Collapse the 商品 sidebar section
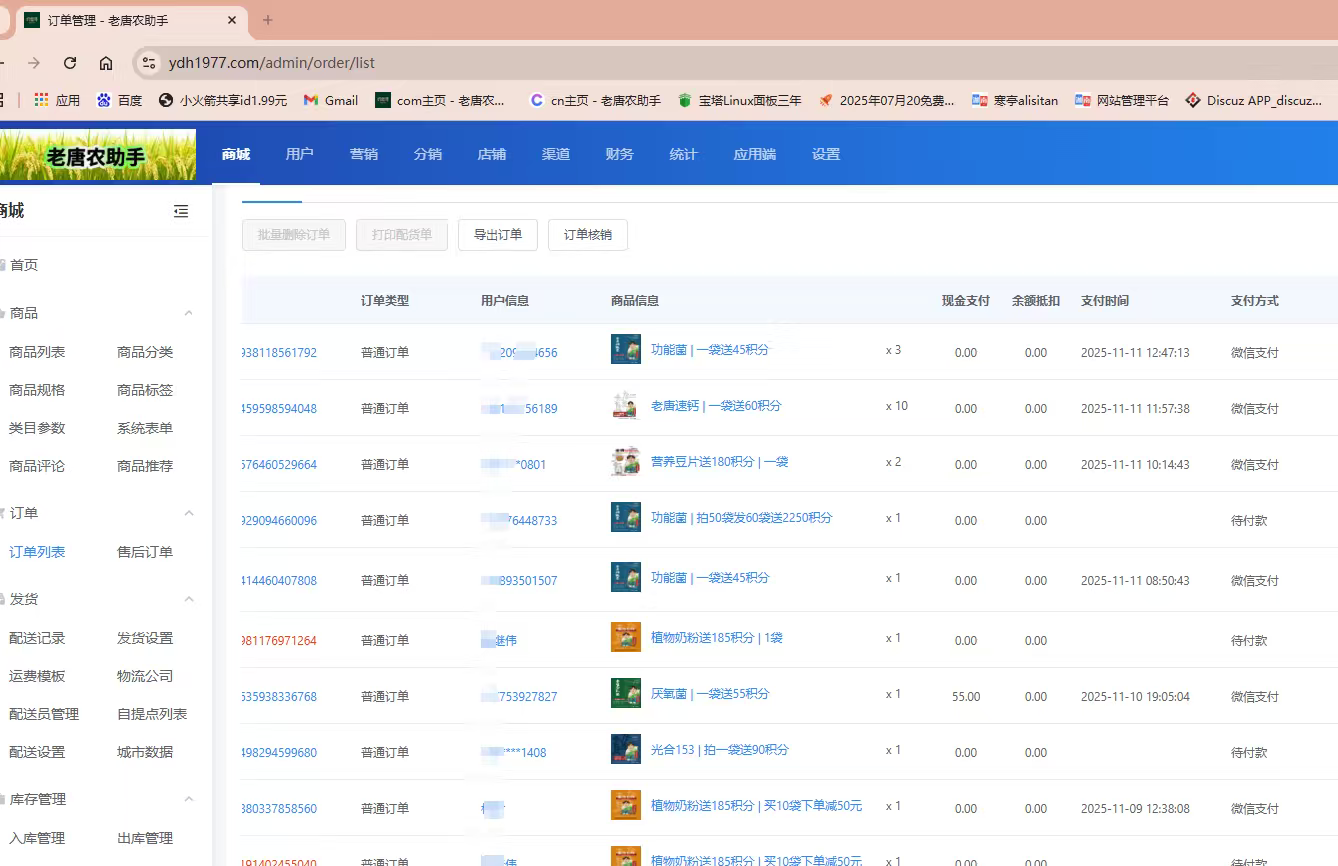Viewport: 1338px width, 866px height. [188, 314]
